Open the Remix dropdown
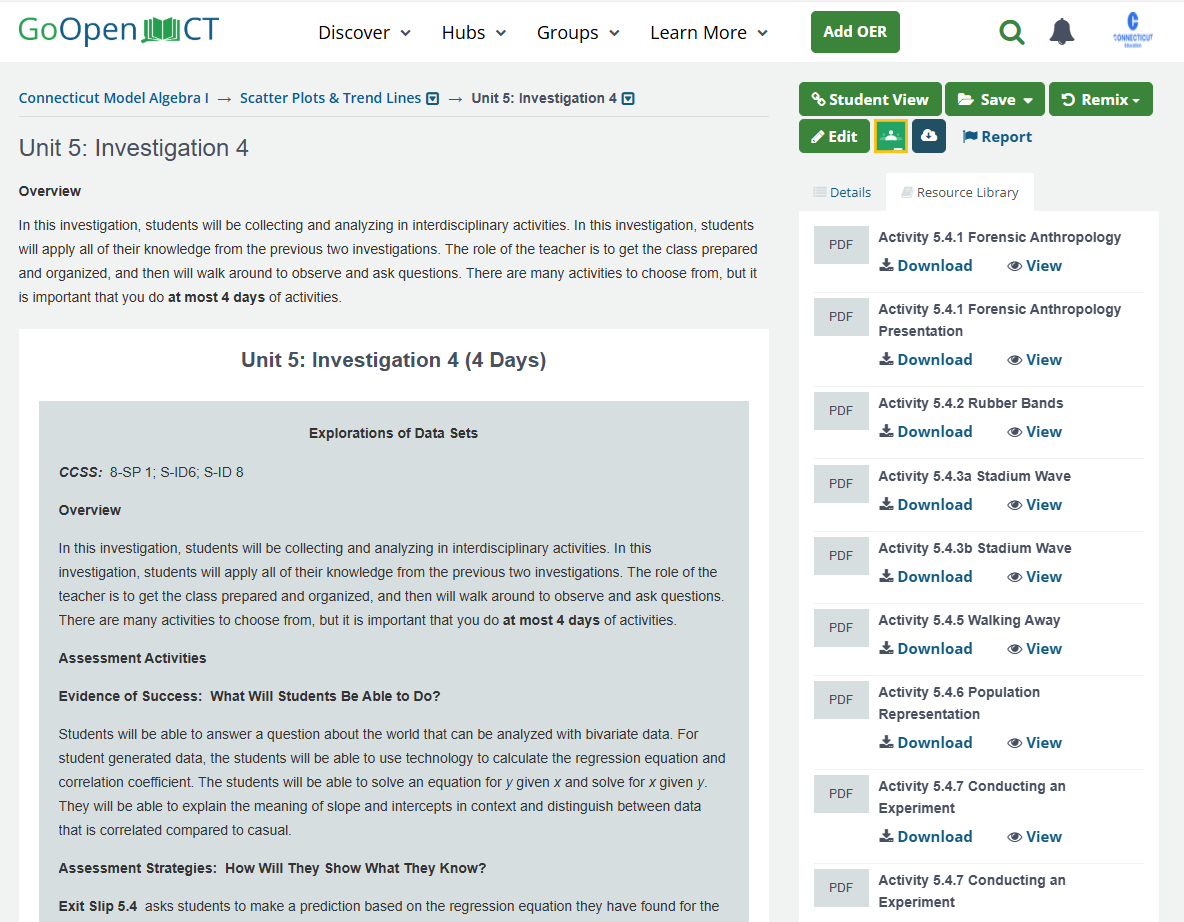 coord(1100,99)
